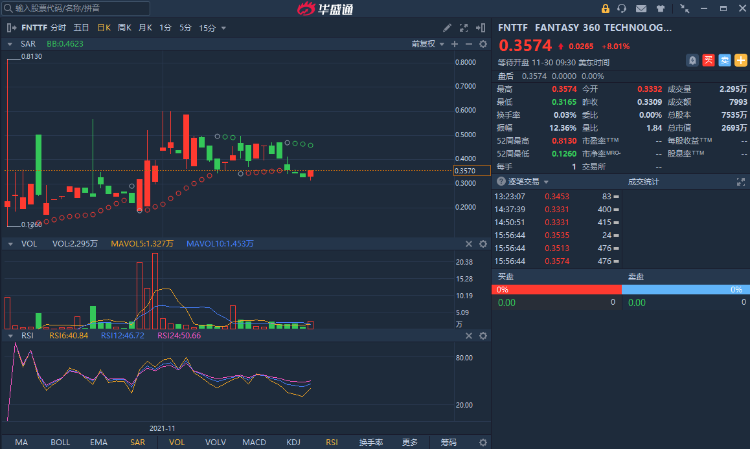Open the 15分 timeframe dropdown arrow
This screenshot has height=449, width=750.
[223, 28]
